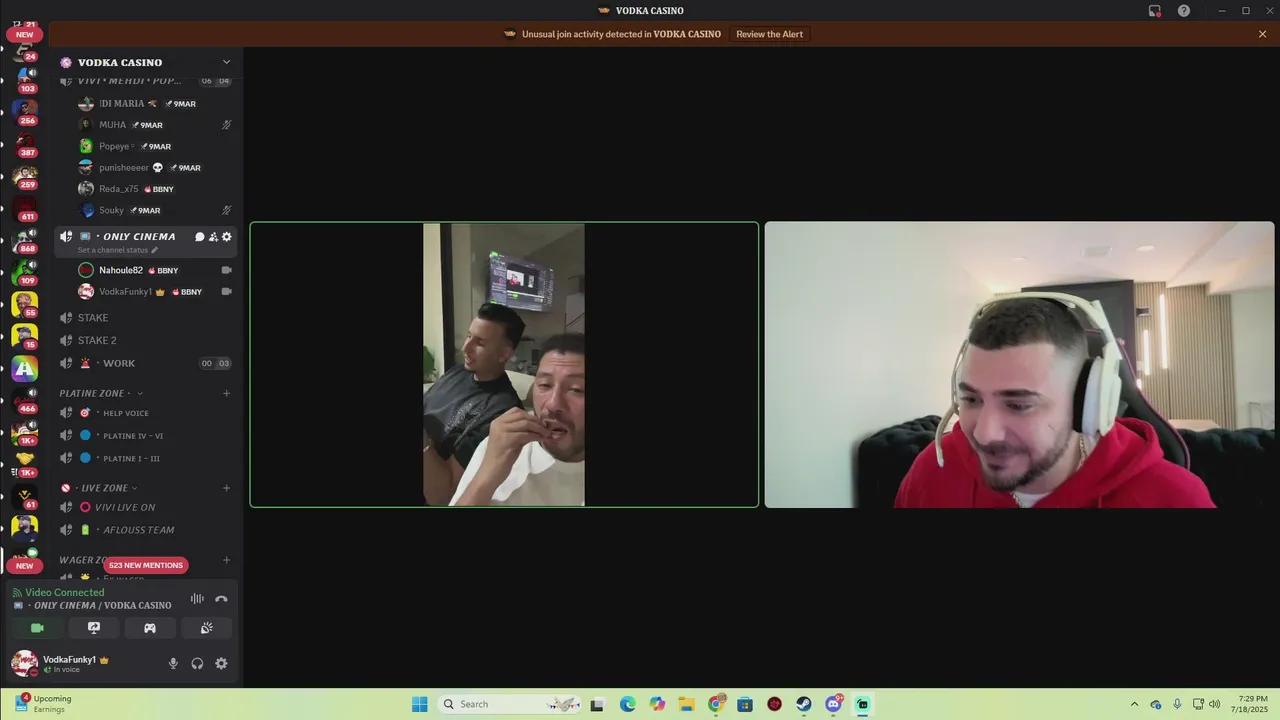Open ONLY CINEMA channel text chat
Screen dimensions: 1280x720
pos(200,237)
